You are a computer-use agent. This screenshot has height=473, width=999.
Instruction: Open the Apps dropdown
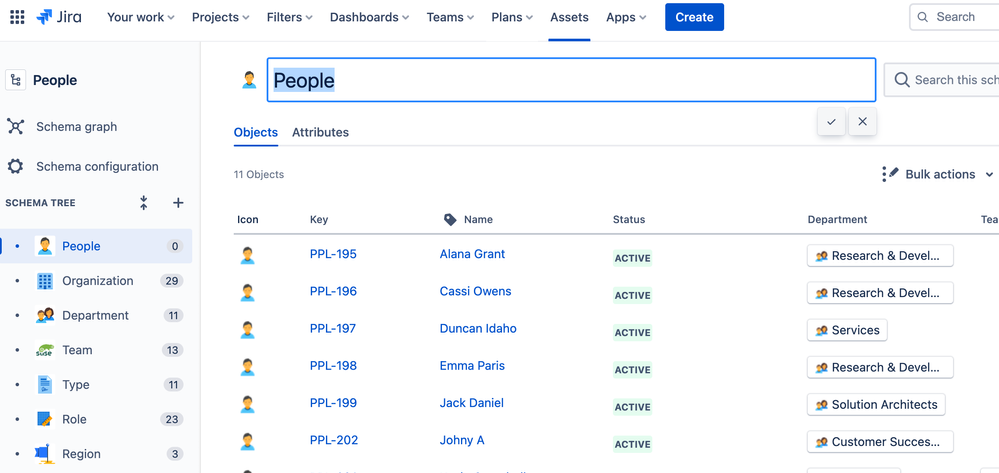626,17
